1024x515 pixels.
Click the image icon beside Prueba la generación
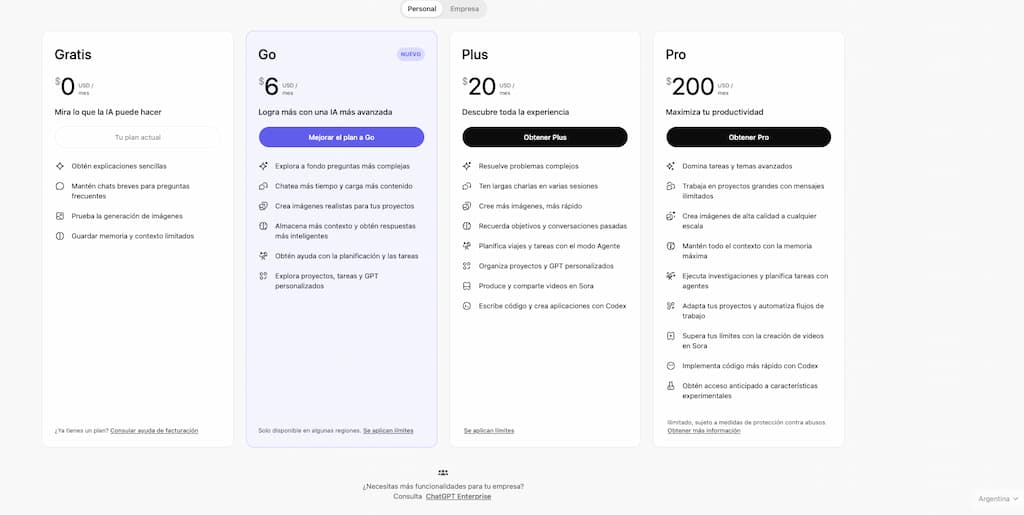(60, 216)
